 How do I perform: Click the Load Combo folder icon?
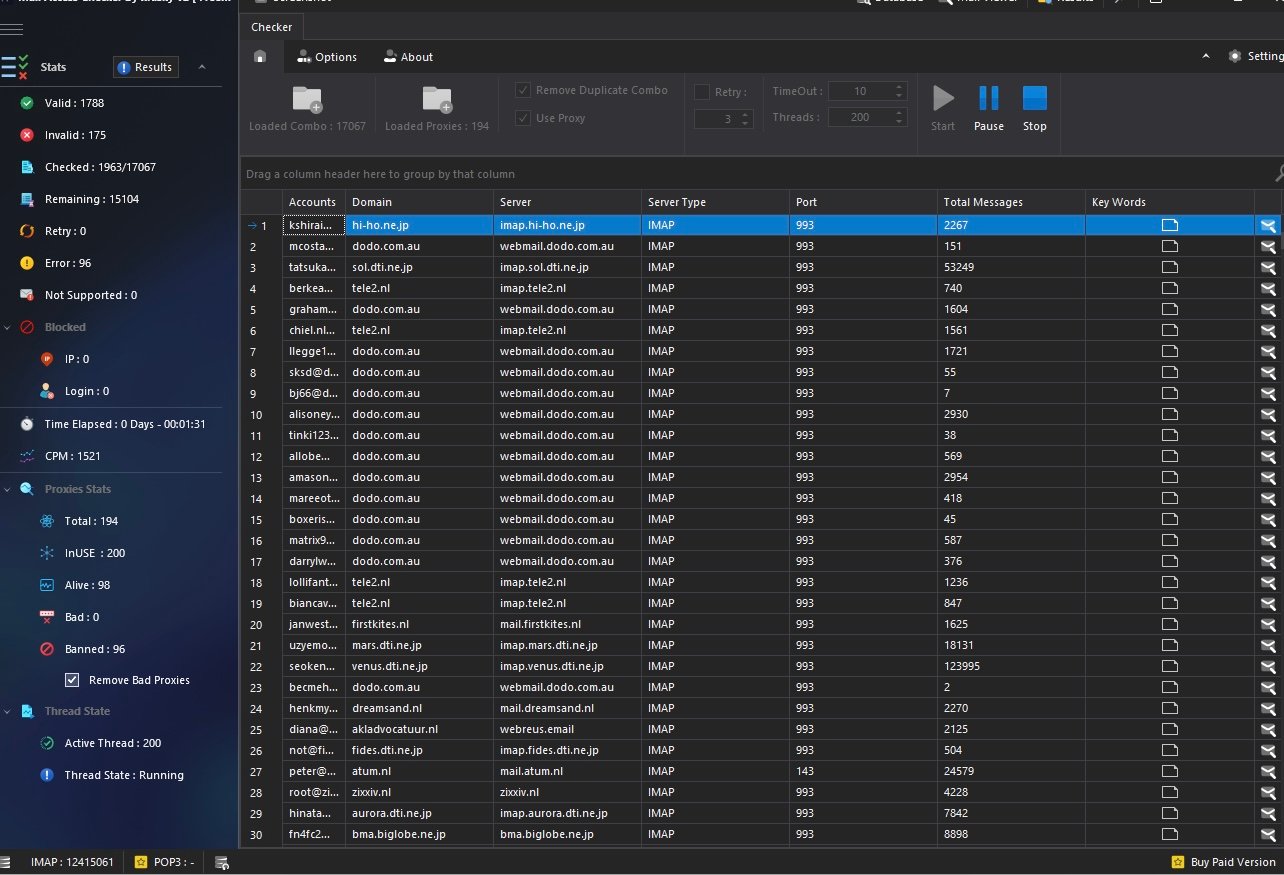[307, 99]
